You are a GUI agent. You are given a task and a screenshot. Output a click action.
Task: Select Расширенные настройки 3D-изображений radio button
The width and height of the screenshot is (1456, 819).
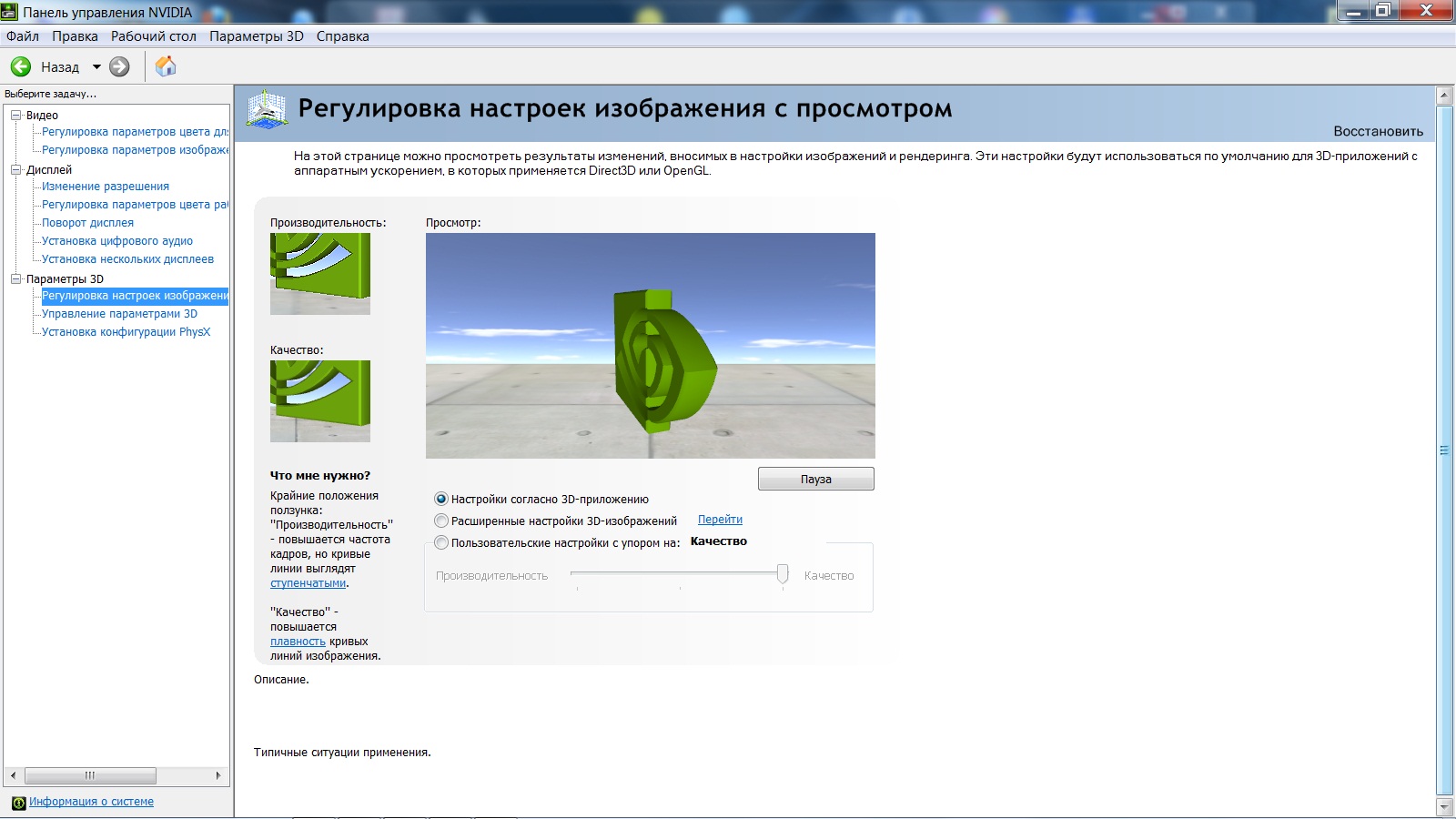pos(441,521)
